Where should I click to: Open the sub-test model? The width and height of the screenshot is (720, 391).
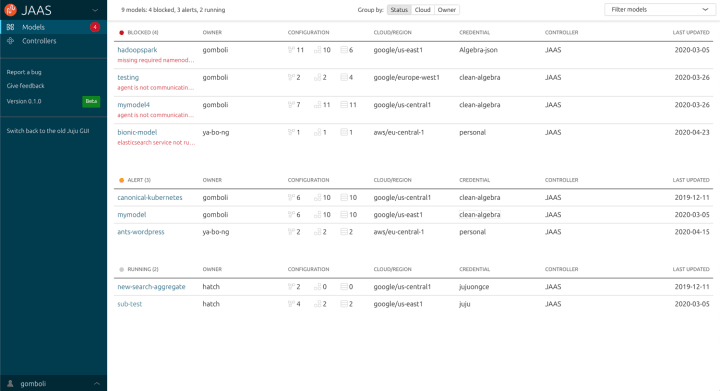129,304
